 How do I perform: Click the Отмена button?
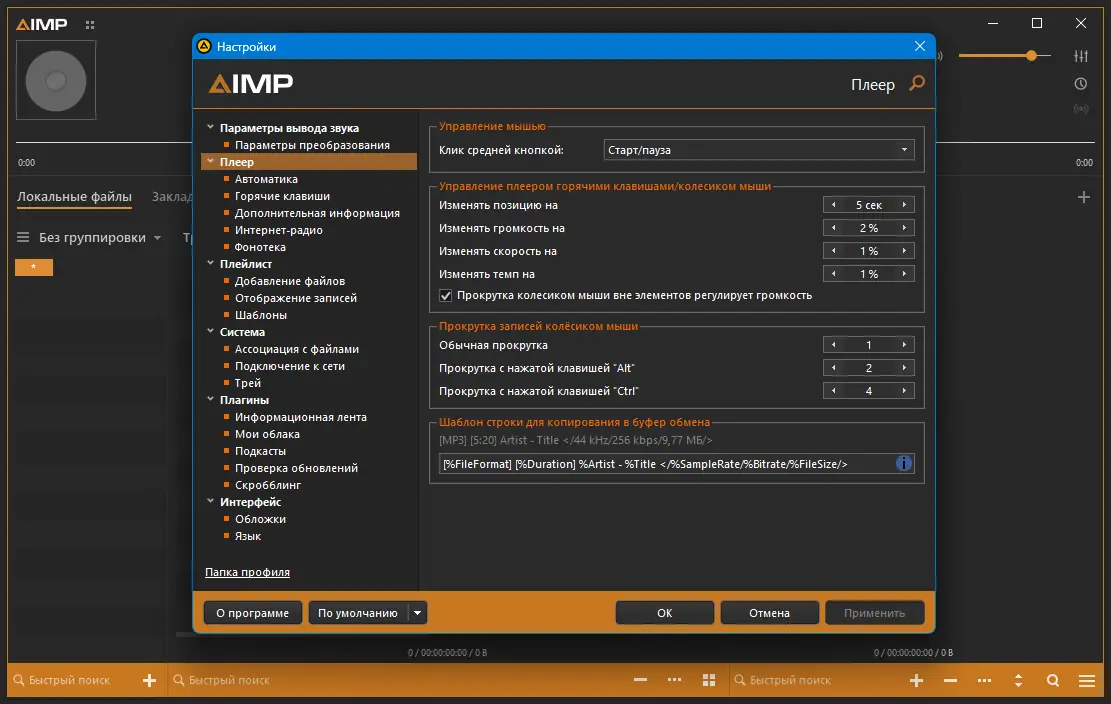tap(769, 613)
